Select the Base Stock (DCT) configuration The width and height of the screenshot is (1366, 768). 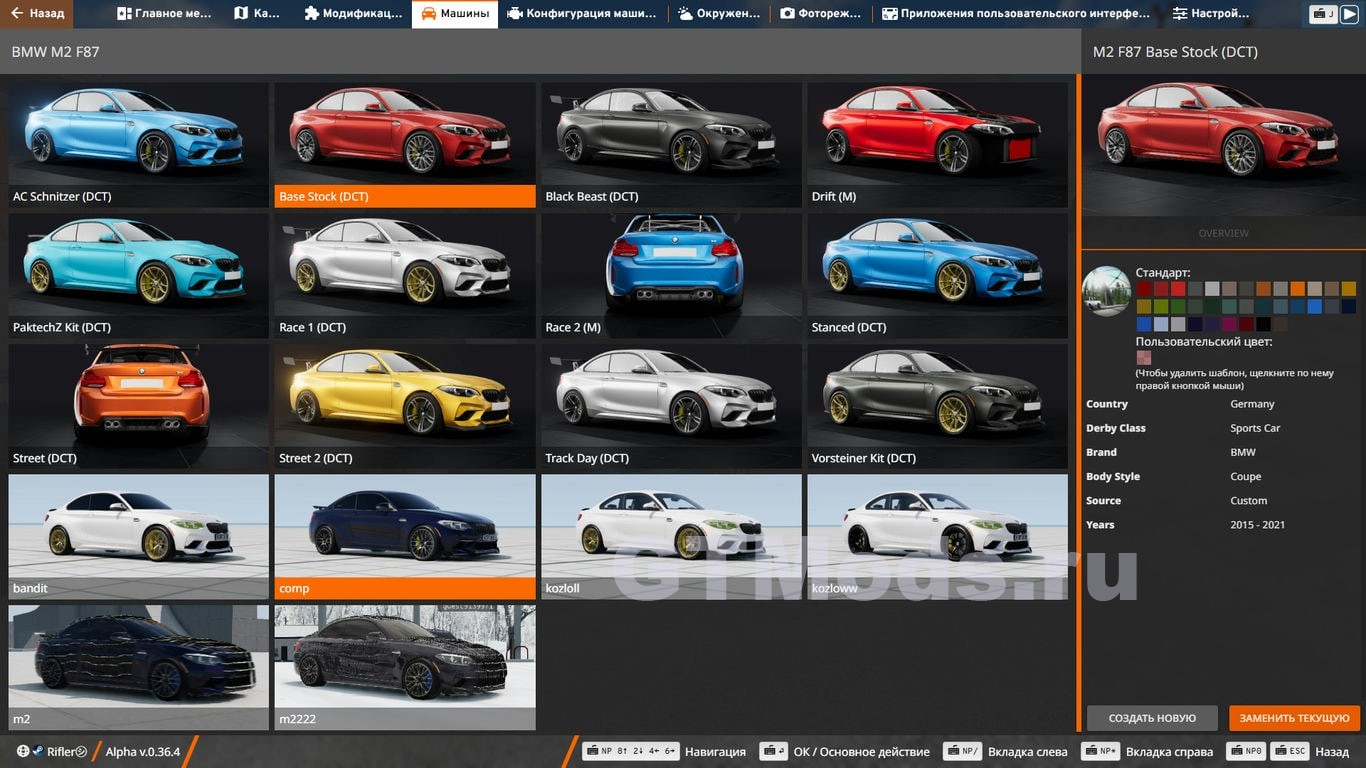click(x=405, y=145)
